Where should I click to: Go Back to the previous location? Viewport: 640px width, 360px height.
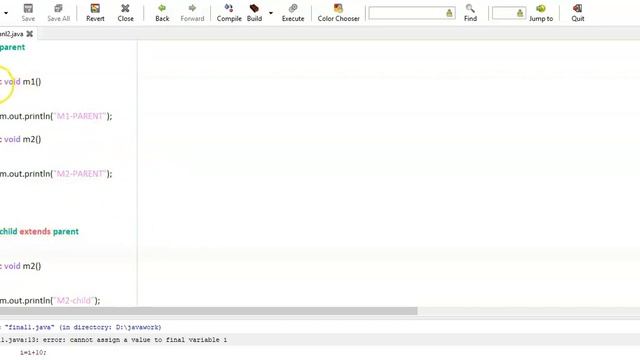pos(162,13)
